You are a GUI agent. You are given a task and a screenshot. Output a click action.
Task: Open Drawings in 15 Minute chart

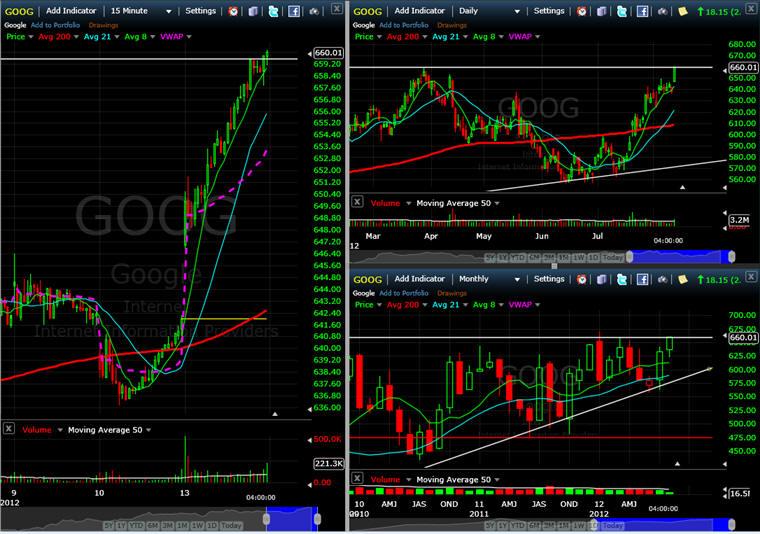[103, 25]
